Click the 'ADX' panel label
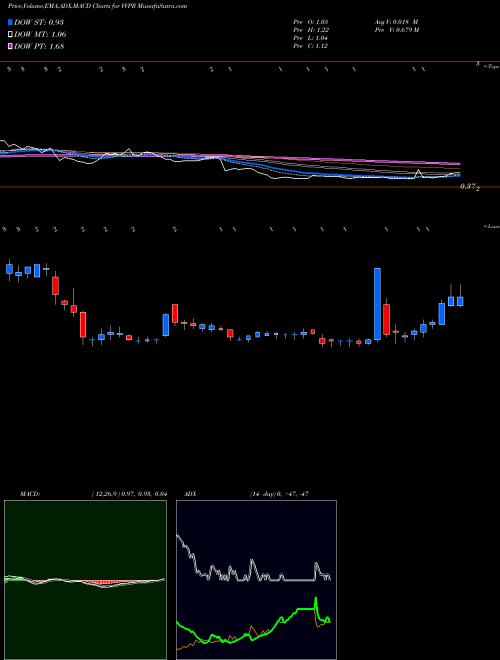This screenshot has width=500, height=660. point(190,494)
